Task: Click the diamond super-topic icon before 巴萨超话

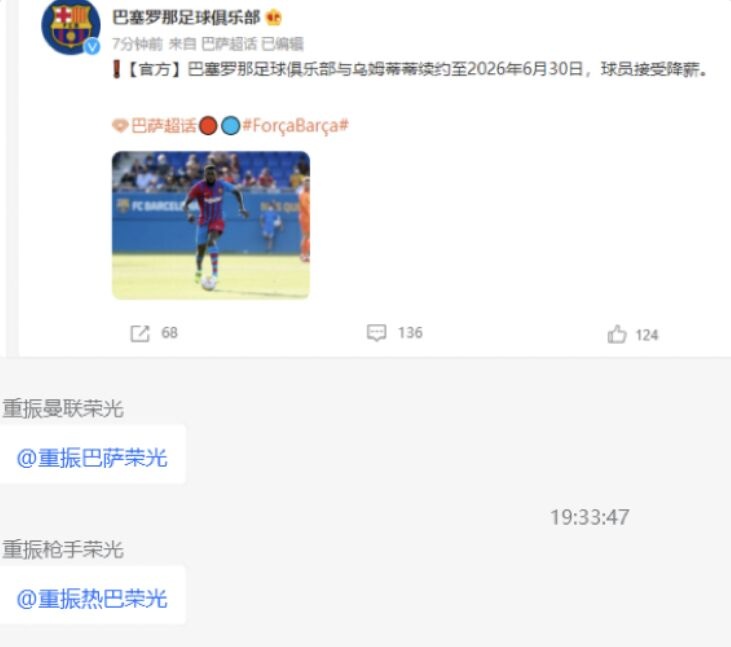Action: point(120,126)
